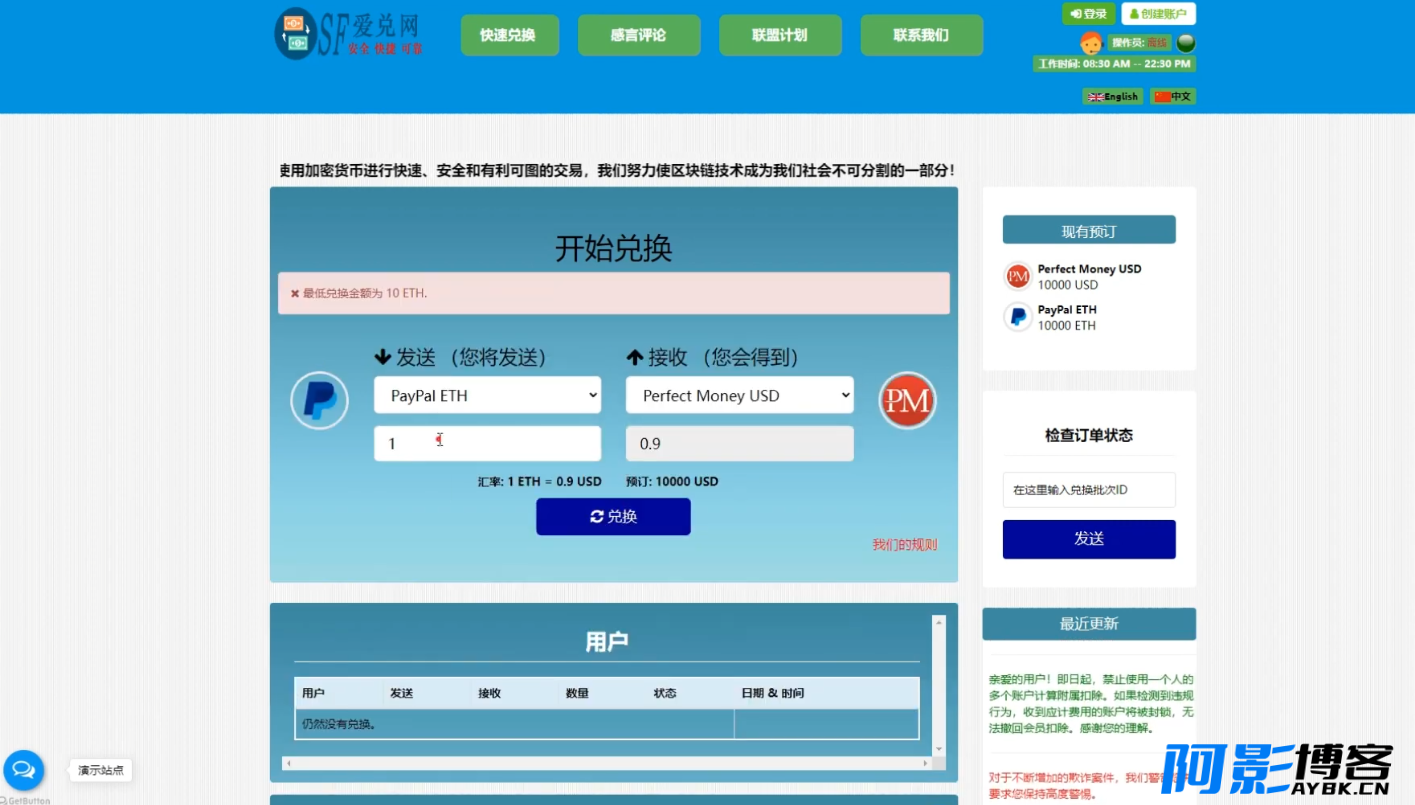Expand the Perfect Money USD receive dropdown
The width and height of the screenshot is (1415, 805).
(740, 395)
